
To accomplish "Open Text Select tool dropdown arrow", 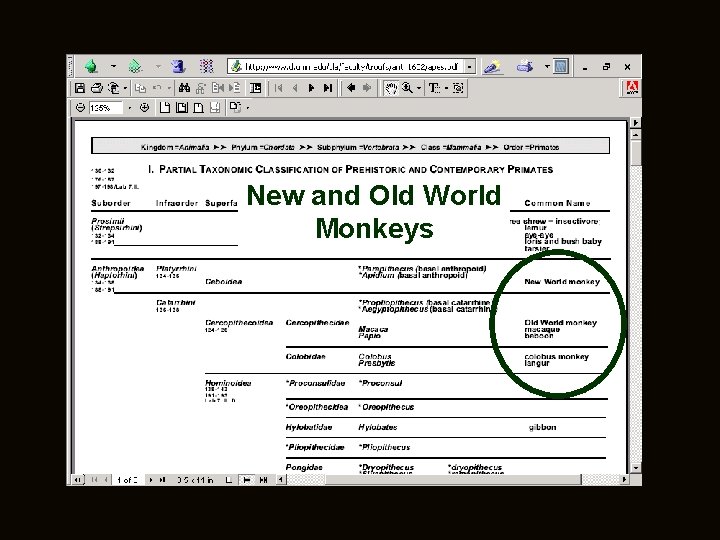I will click(x=446, y=88).
